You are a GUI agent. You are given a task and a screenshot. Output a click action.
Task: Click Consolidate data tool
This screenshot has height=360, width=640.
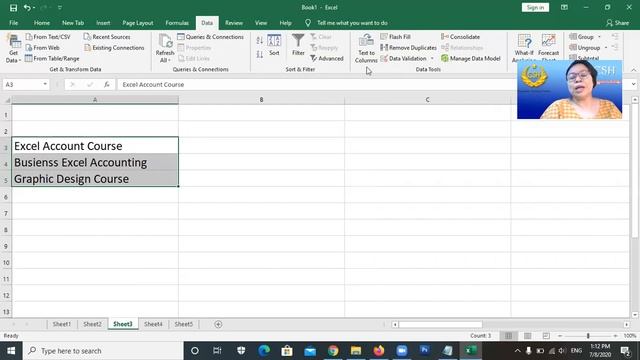coord(461,37)
